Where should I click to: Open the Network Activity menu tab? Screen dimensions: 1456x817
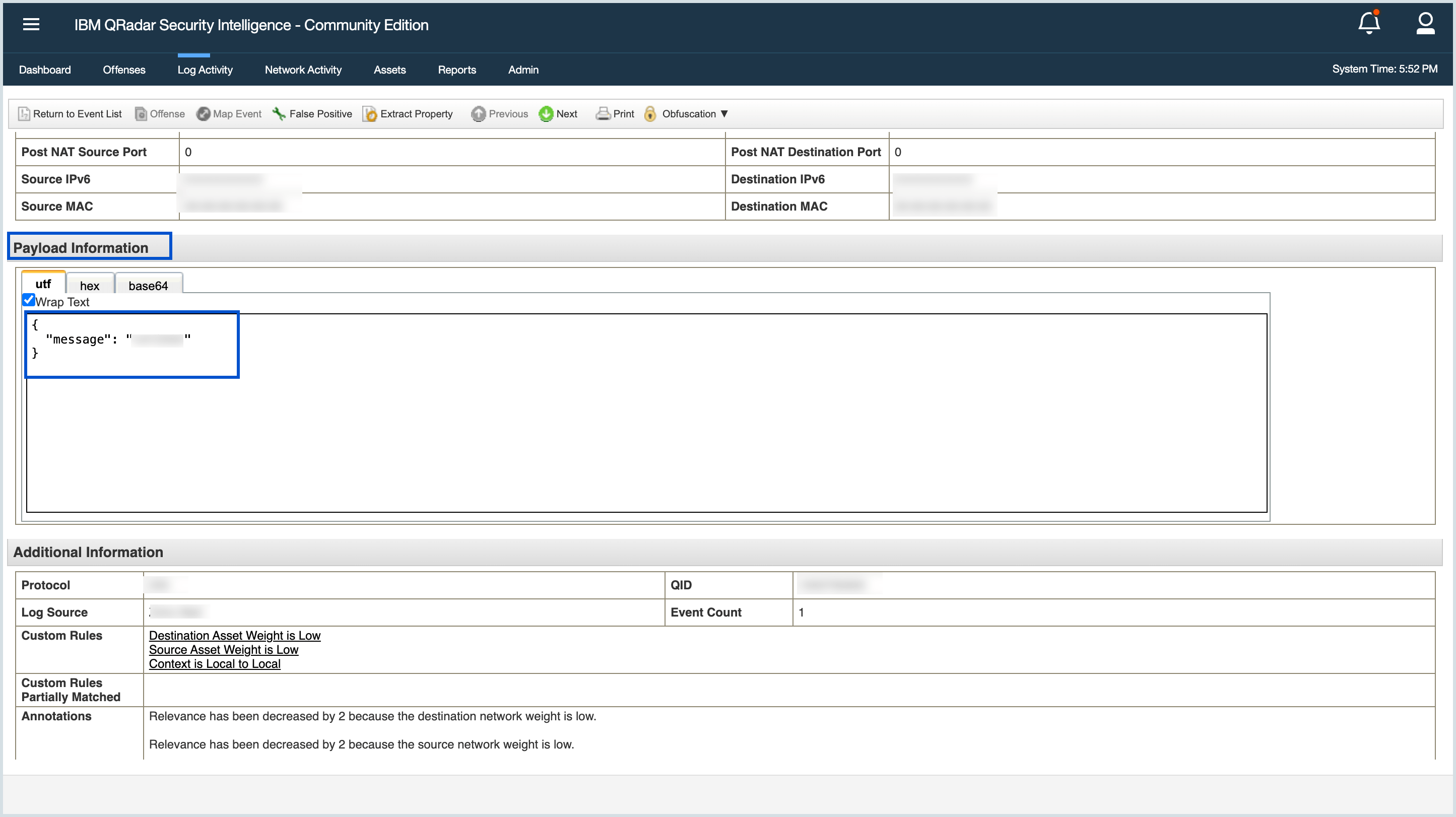303,70
